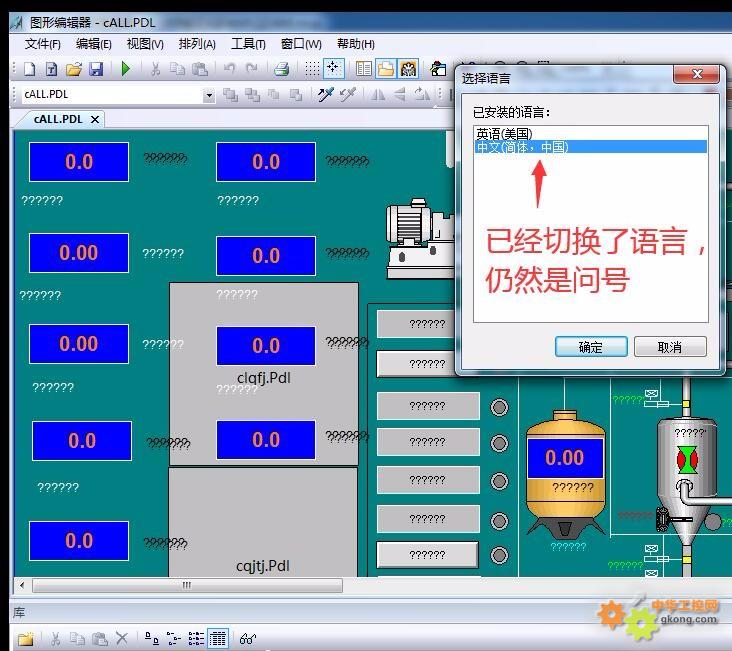Print the picture with the printer icon
This screenshot has width=732, height=651.
282,69
